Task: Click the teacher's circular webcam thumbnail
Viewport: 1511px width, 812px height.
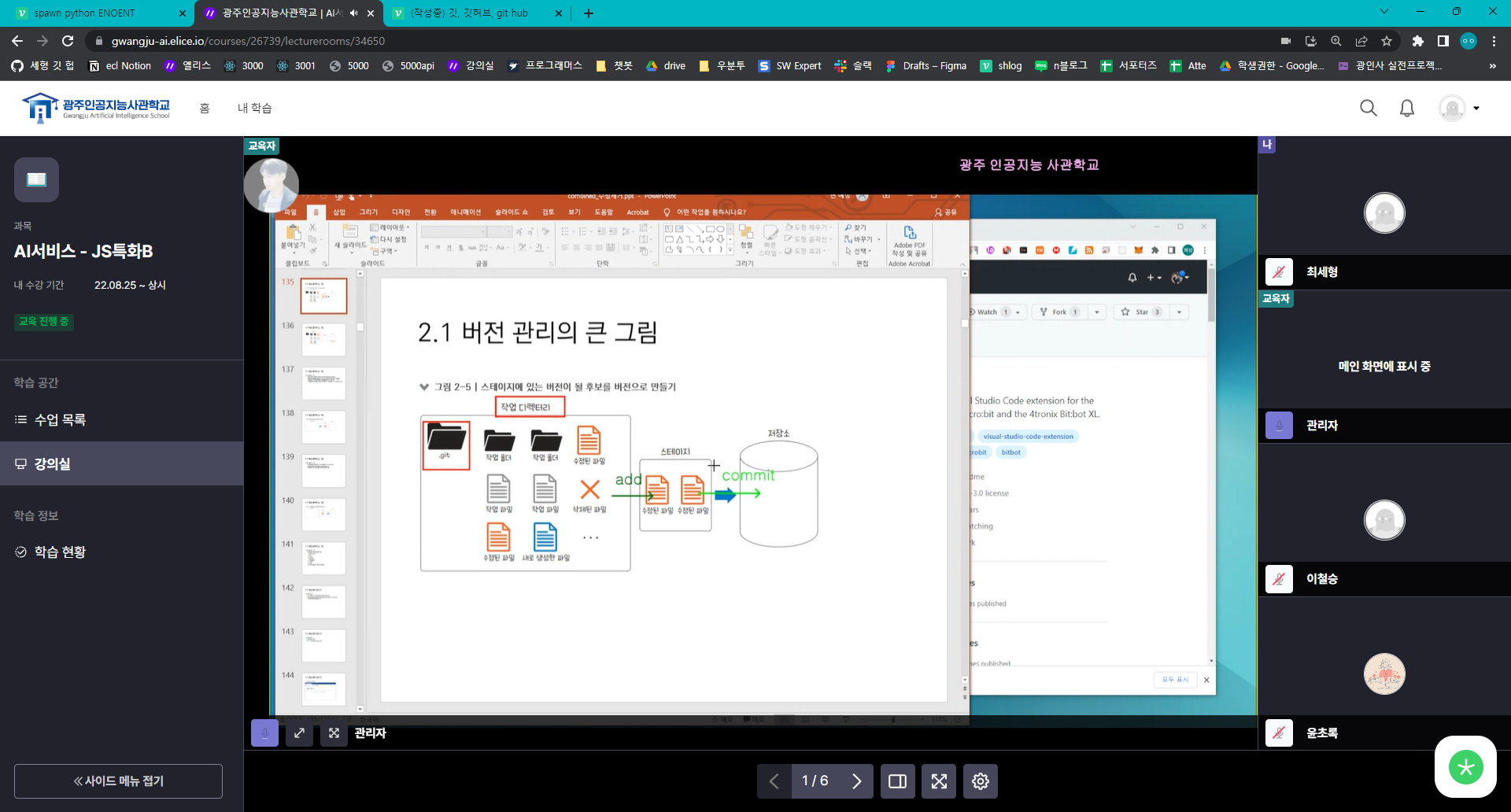Action: click(x=272, y=186)
